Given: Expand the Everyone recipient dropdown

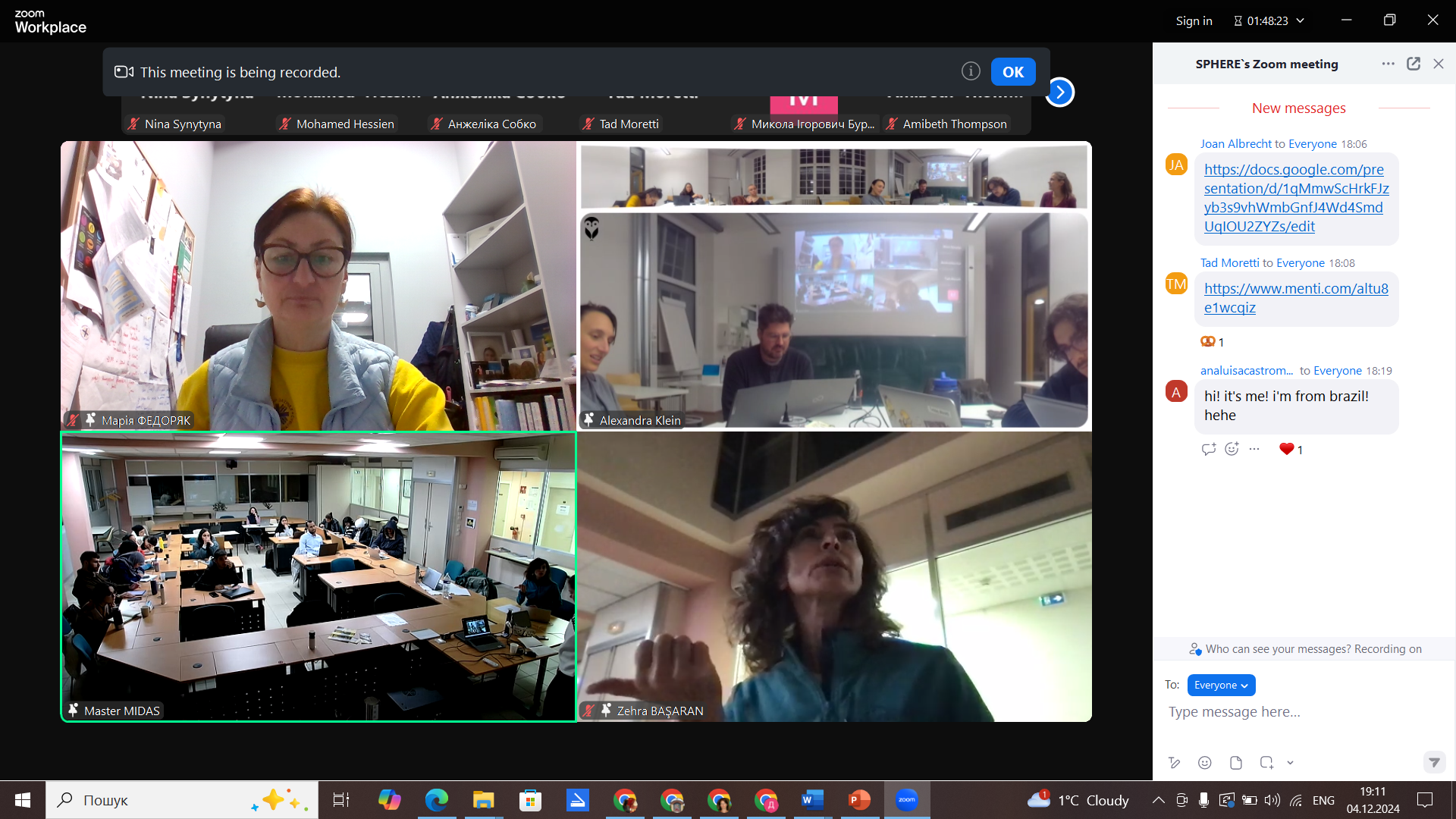Looking at the screenshot, I should (x=1221, y=685).
